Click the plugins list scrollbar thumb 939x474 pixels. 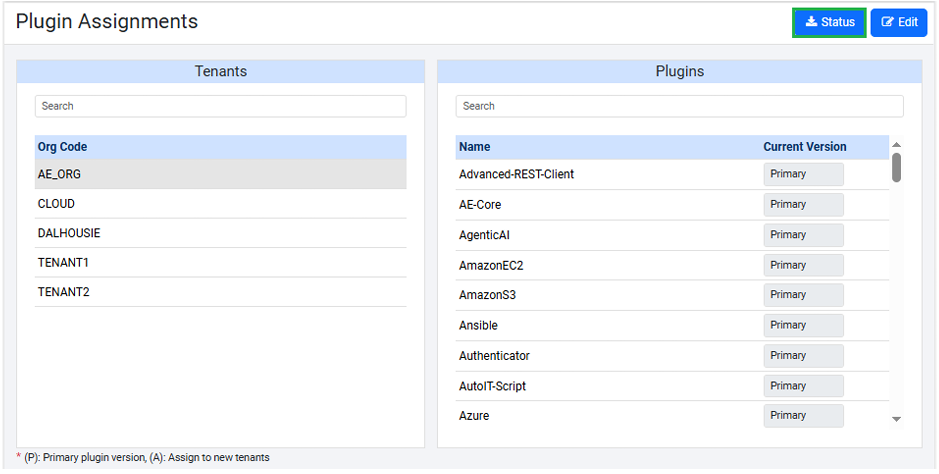[x=896, y=168]
